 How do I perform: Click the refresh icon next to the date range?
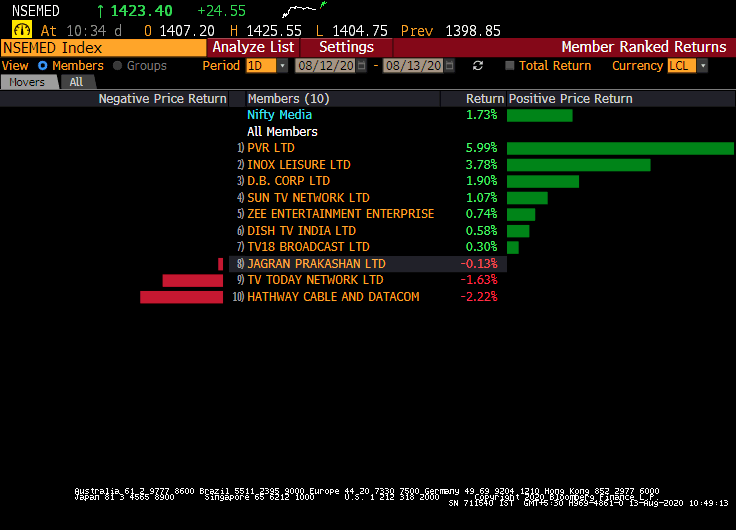pos(478,66)
